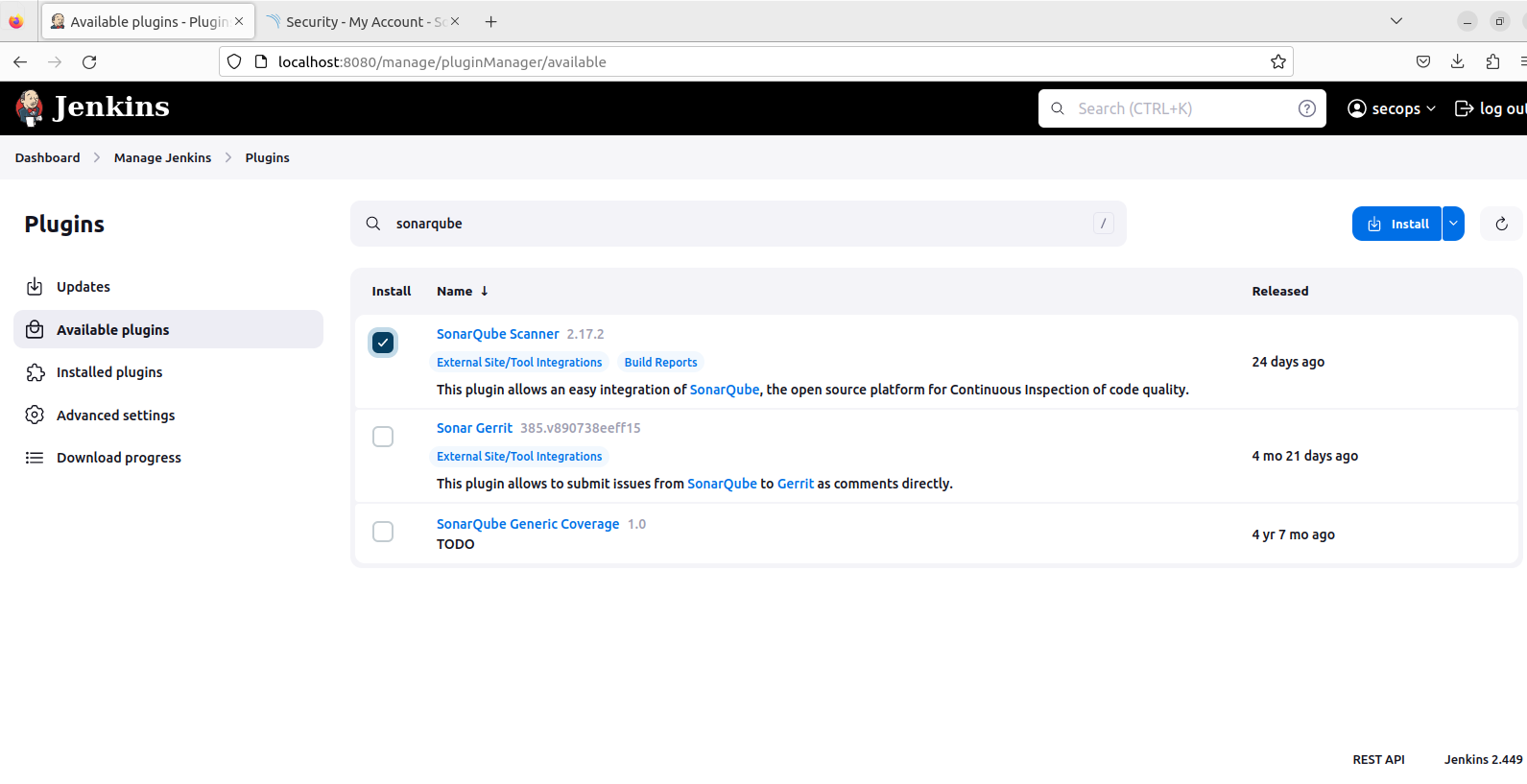
Task: Uncheck the SonarQube Scanner install checkbox
Action: [383, 343]
